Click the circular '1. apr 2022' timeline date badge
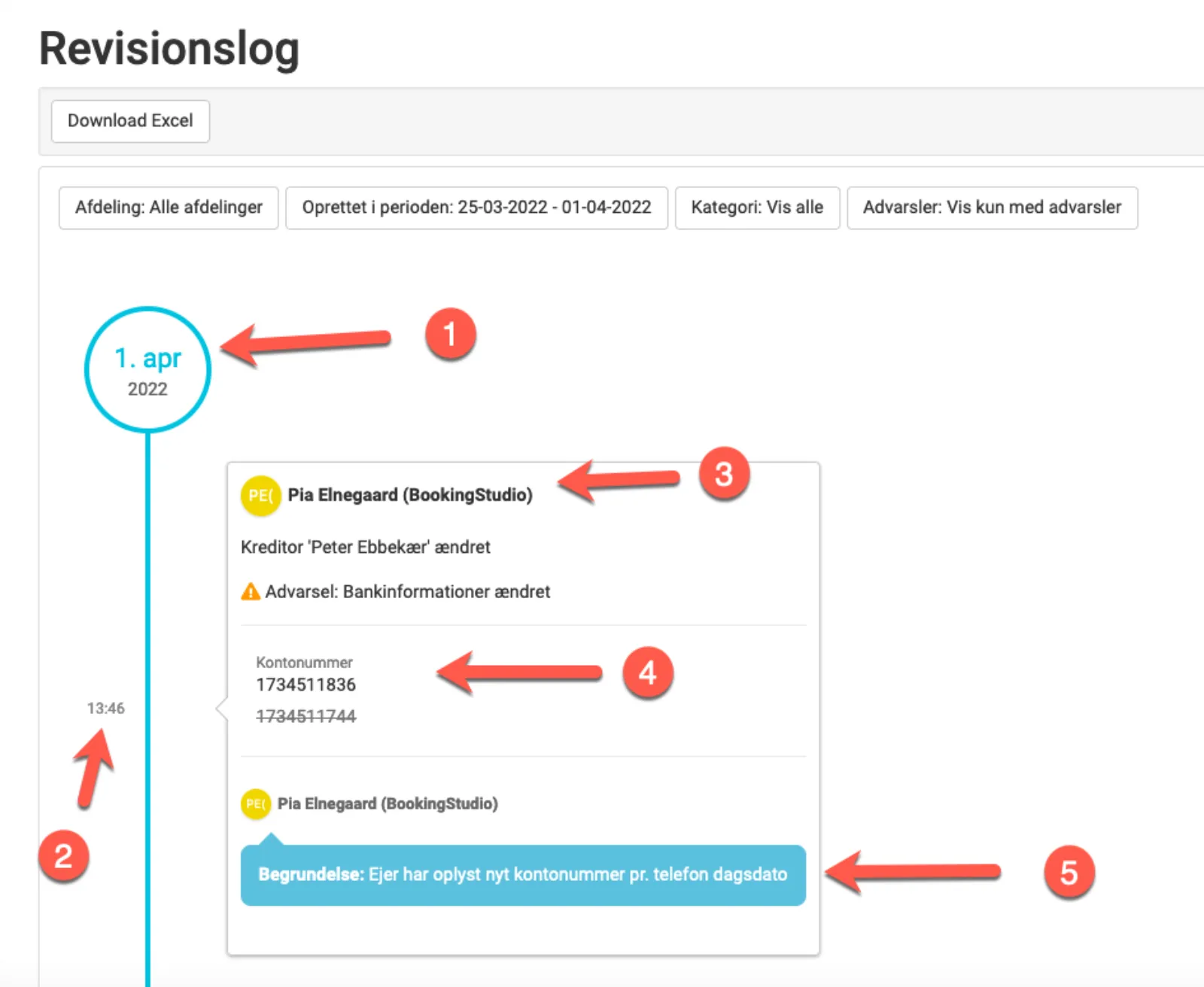1204x987 pixels. 147,369
